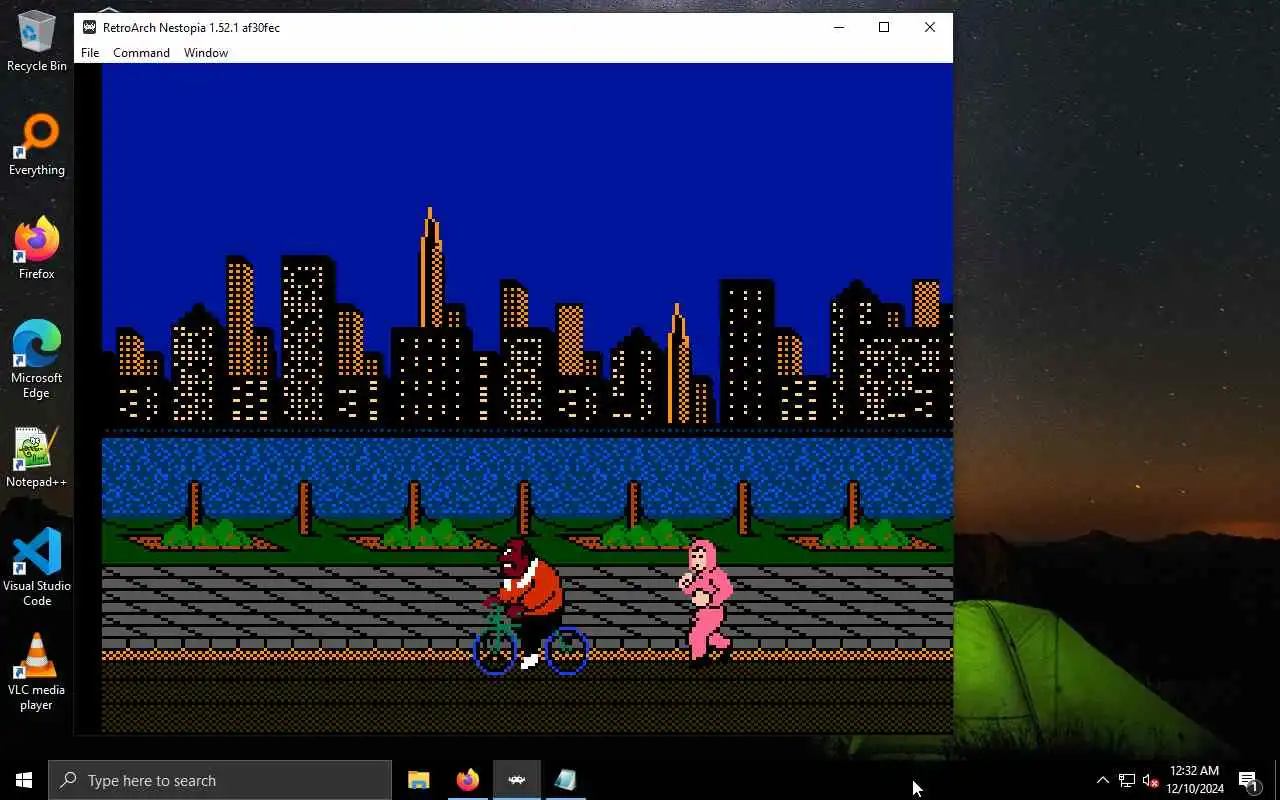This screenshot has height=800, width=1280.
Task: Click the taskbar search box
Action: (x=220, y=780)
